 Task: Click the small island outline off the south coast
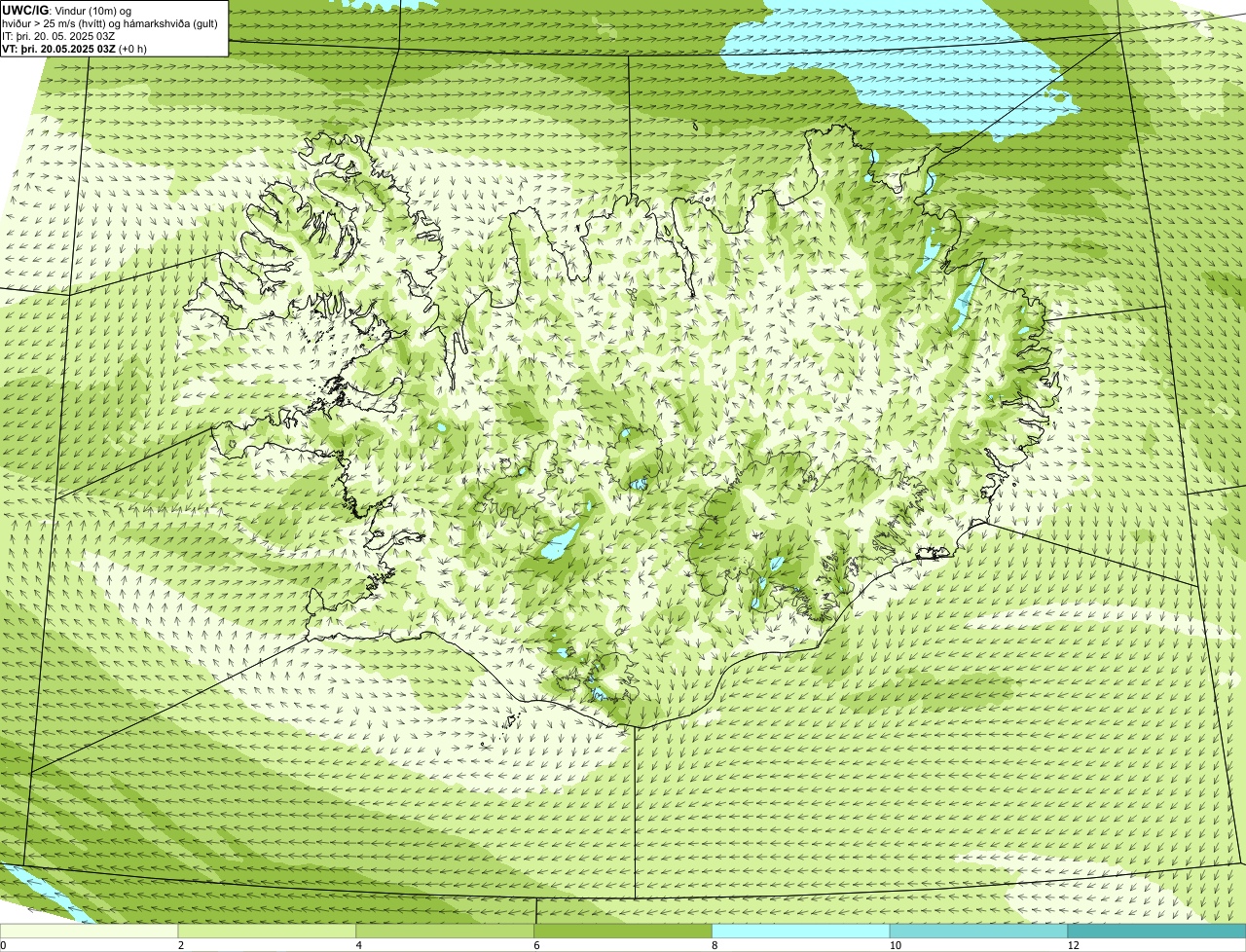(x=512, y=721)
